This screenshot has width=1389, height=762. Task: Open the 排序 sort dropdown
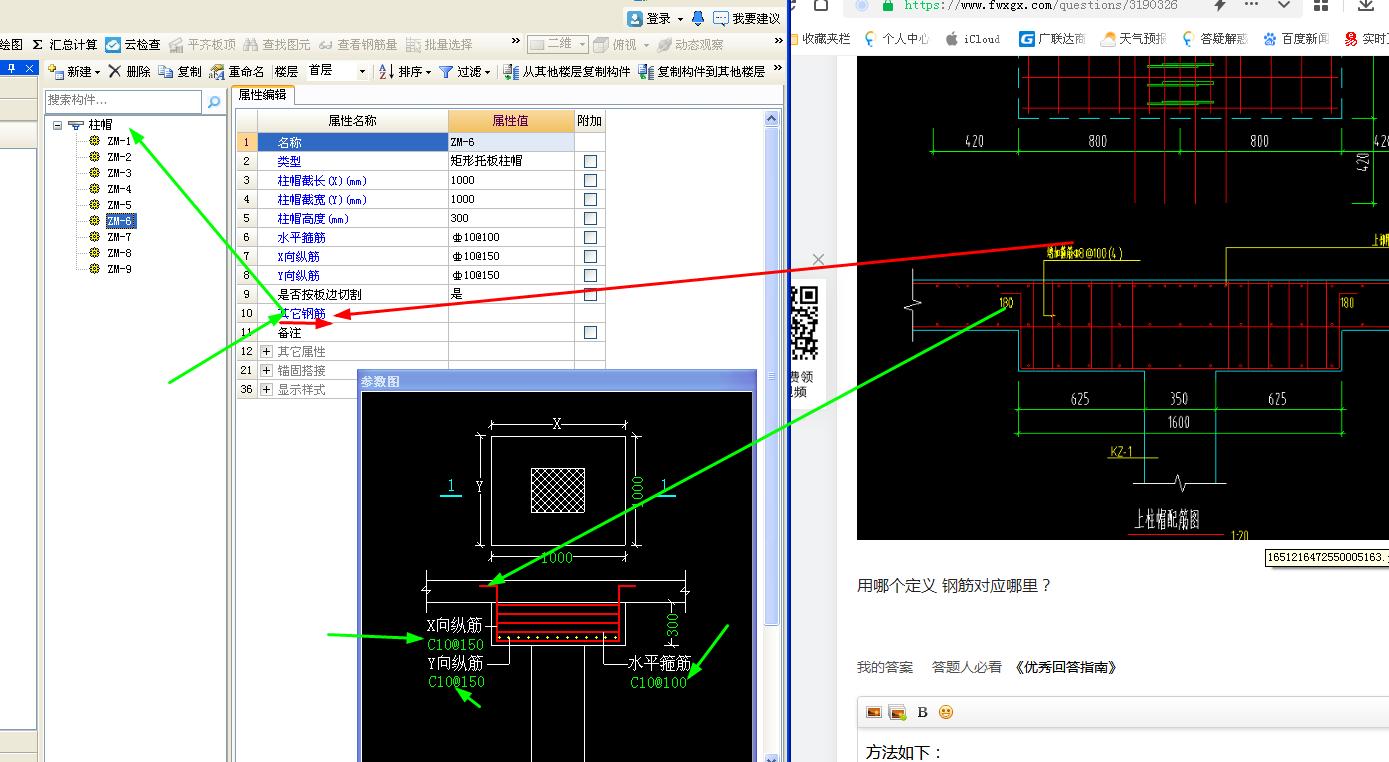tap(405, 72)
